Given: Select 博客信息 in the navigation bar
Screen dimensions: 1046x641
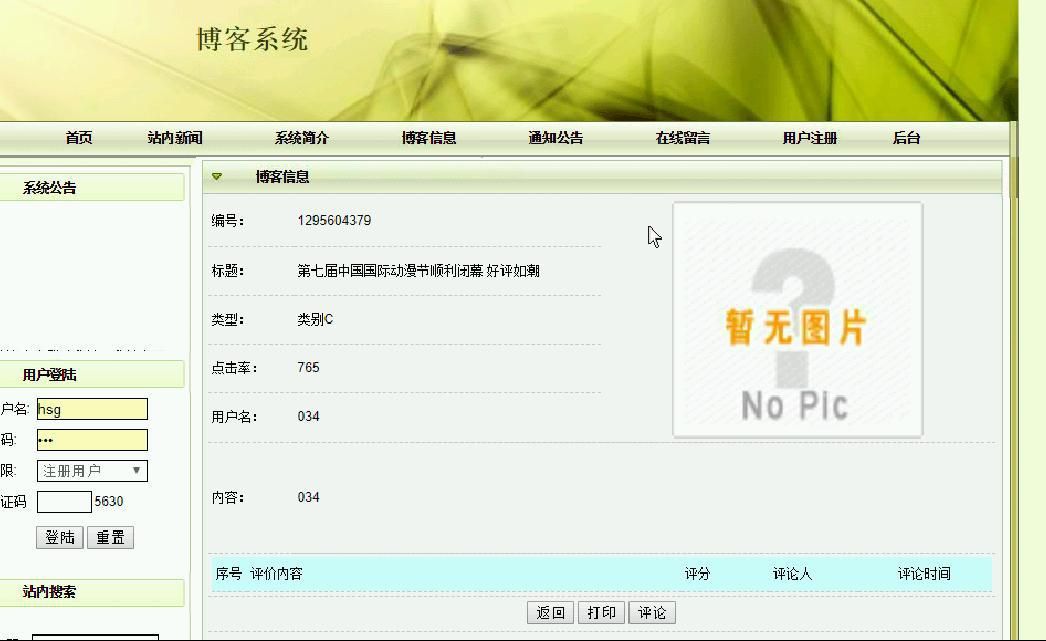Looking at the screenshot, I should pos(429,138).
